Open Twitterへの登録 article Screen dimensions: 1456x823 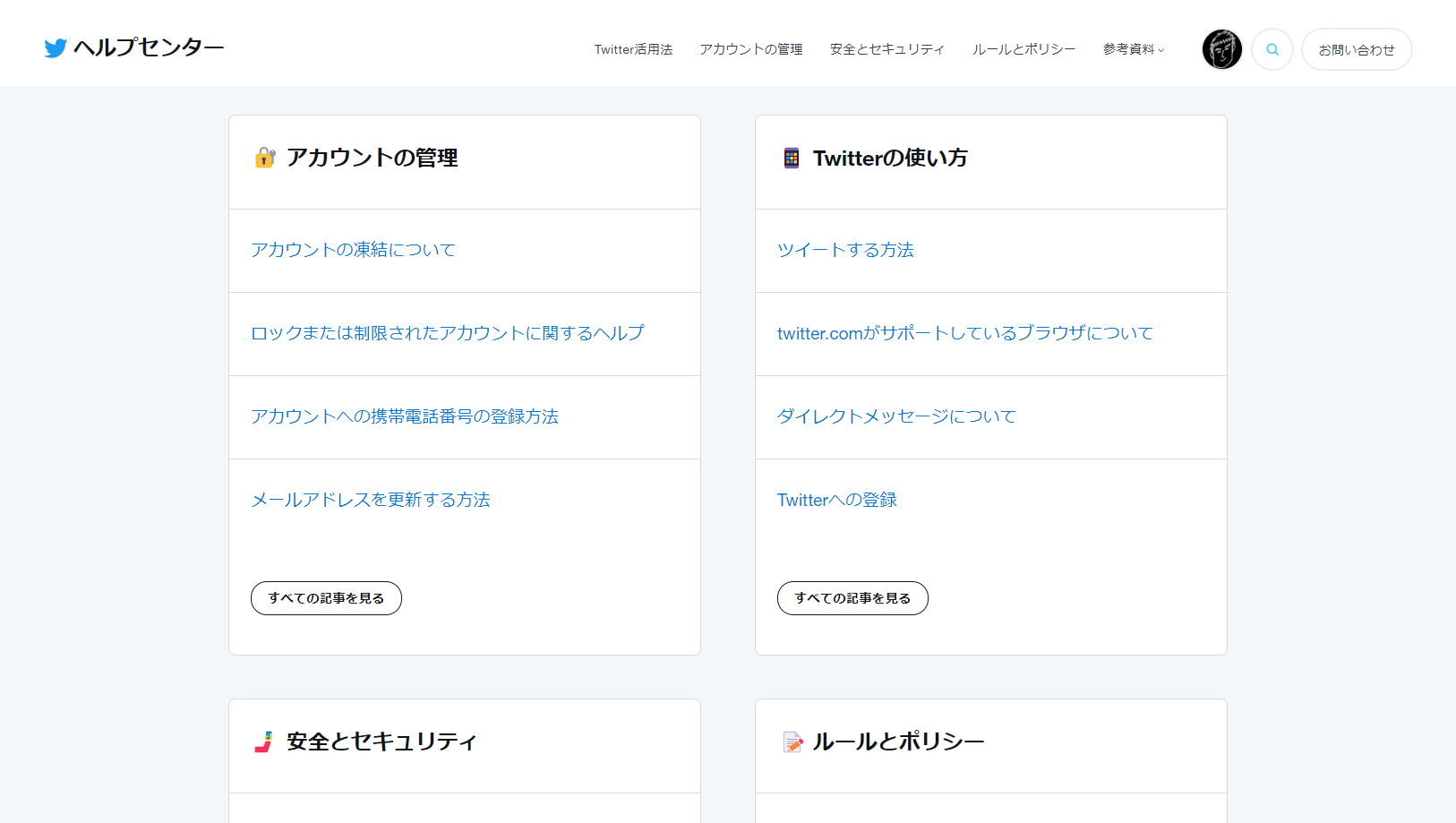[837, 500]
